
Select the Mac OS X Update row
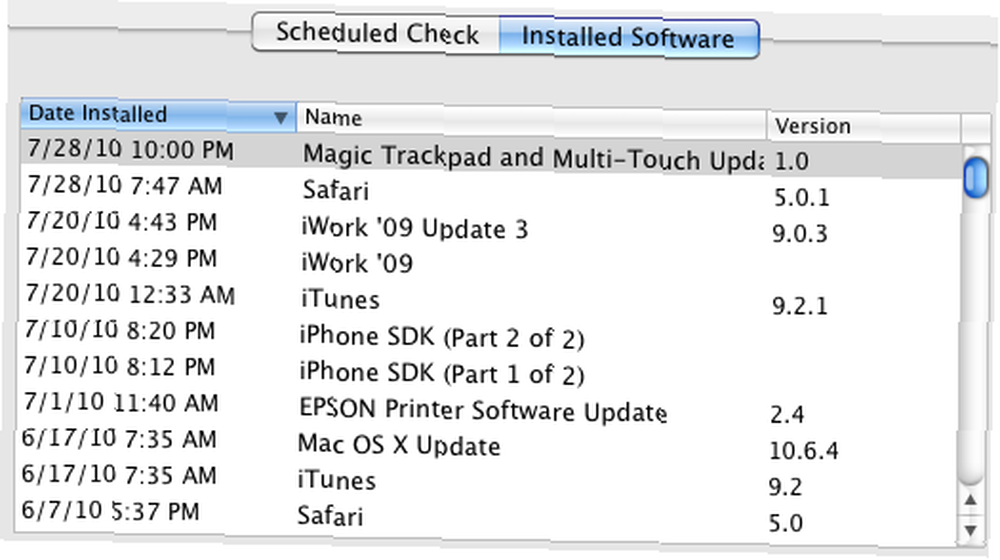[x=399, y=445]
